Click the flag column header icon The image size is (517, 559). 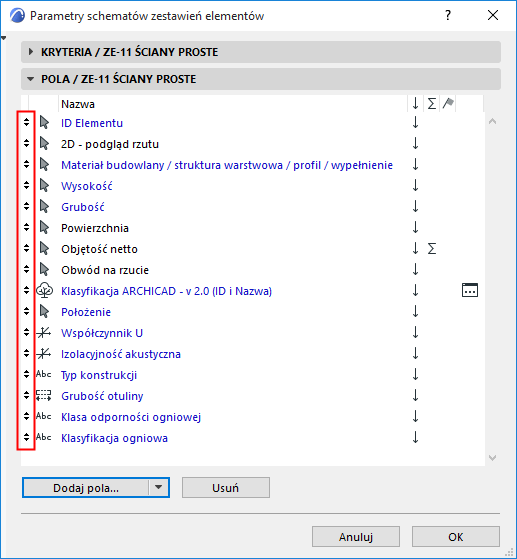tap(448, 103)
